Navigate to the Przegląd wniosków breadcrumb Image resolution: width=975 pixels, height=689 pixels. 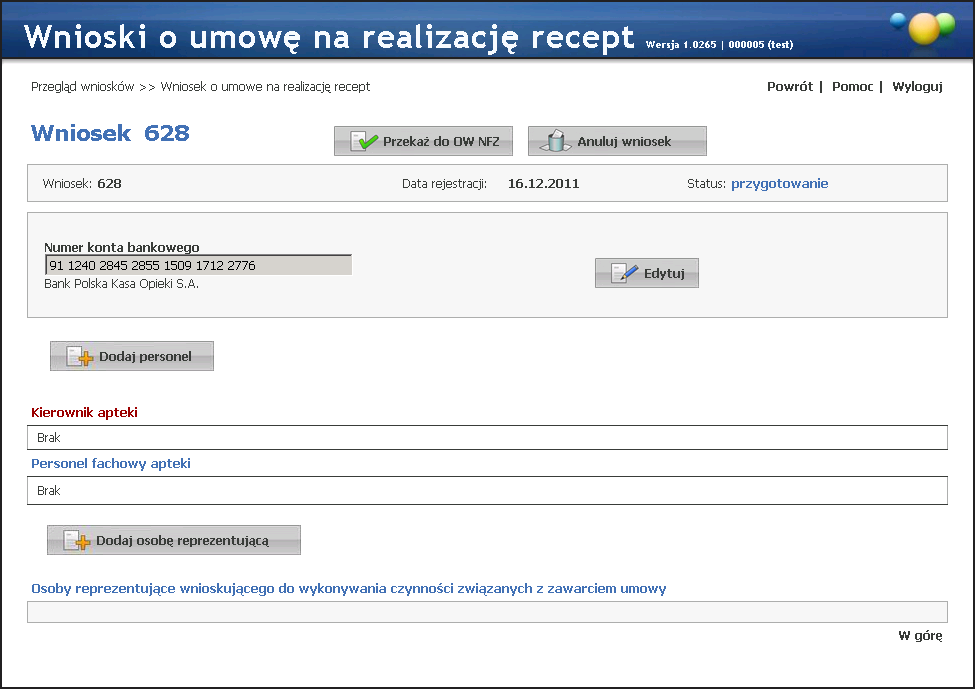pyautogui.click(x=82, y=87)
